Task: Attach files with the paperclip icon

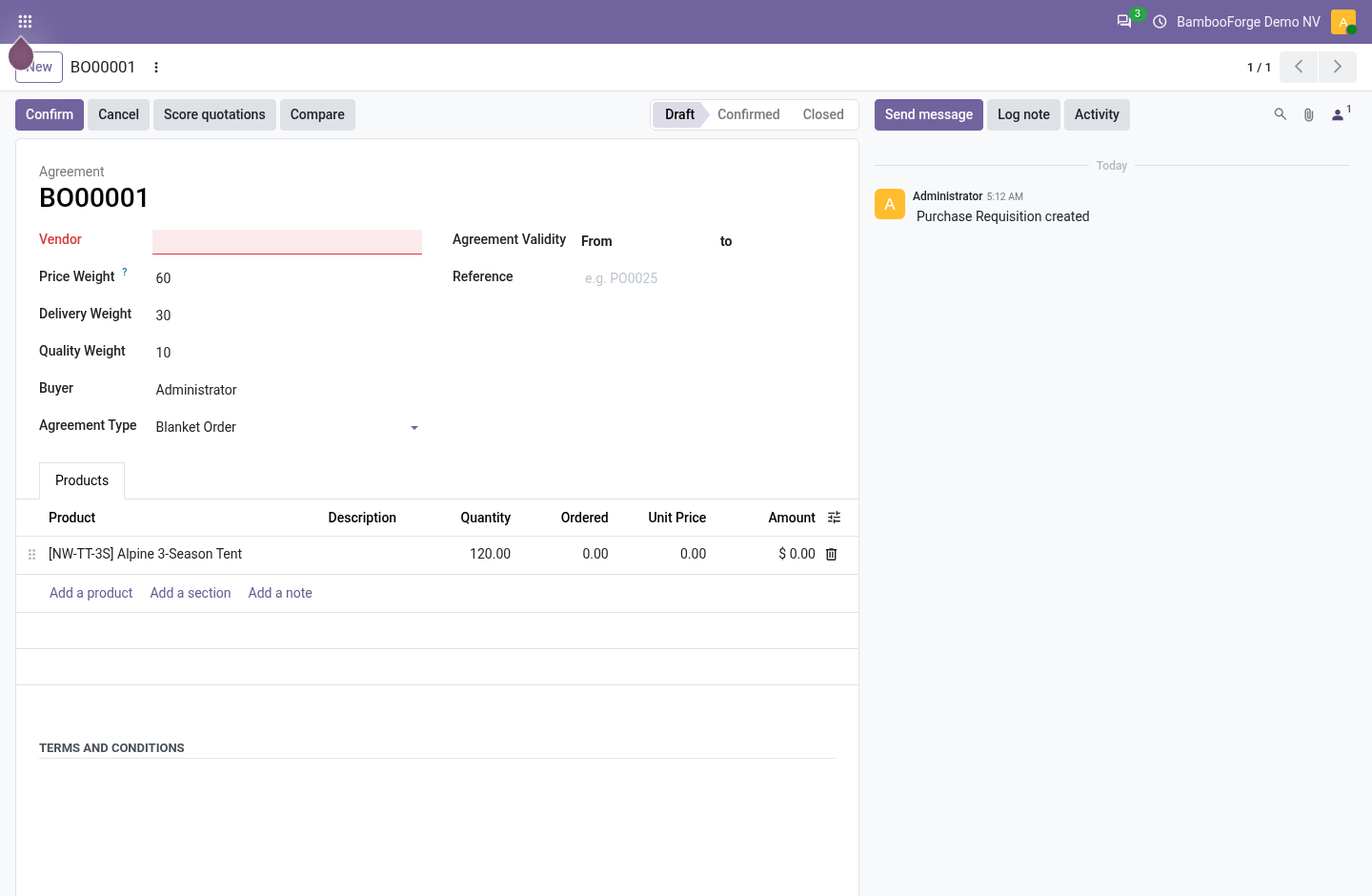Action: (1309, 114)
